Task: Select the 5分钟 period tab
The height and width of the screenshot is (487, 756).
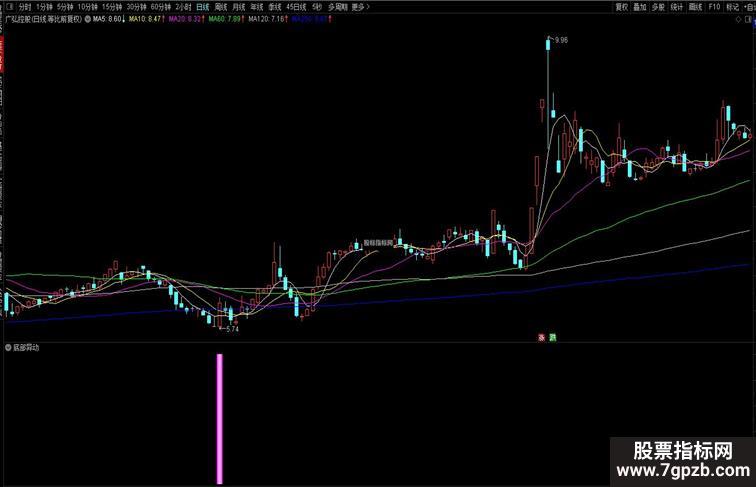Action: tap(65, 7)
